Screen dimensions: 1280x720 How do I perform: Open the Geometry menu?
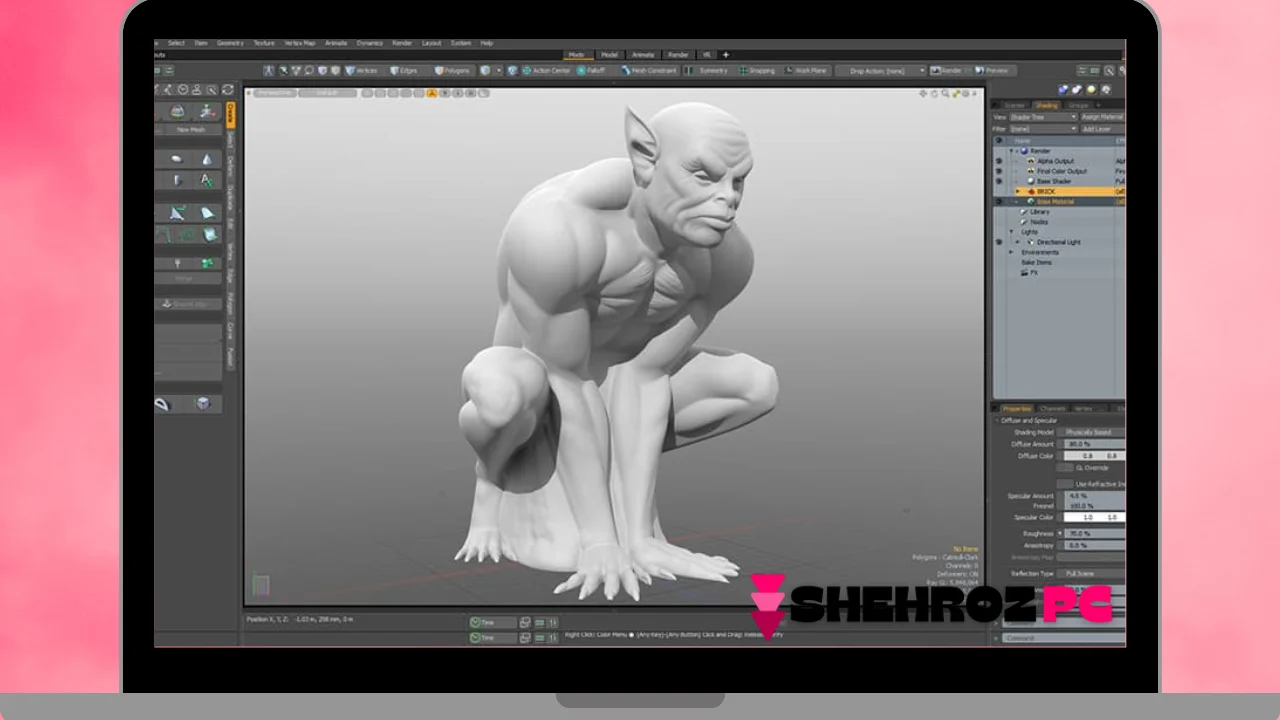click(230, 43)
